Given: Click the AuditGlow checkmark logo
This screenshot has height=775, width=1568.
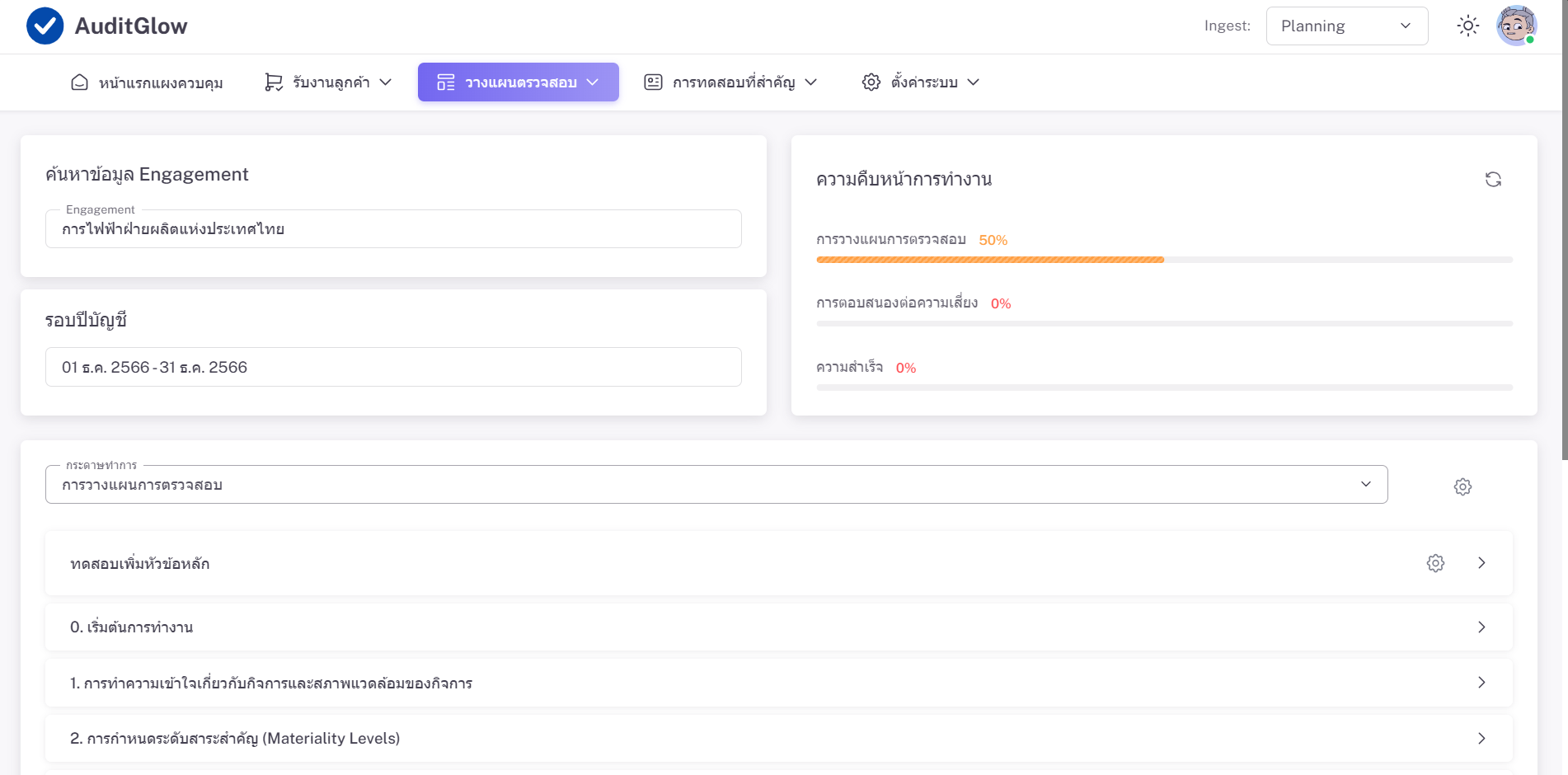Looking at the screenshot, I should (45, 26).
